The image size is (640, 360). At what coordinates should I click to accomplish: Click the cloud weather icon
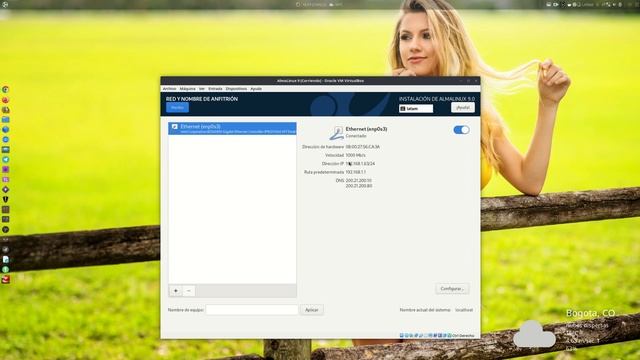pyautogui.click(x=534, y=334)
